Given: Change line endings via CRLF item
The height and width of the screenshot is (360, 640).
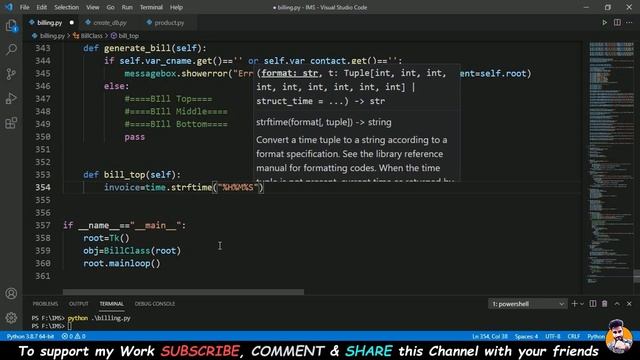Looking at the screenshot, I should point(573,336).
